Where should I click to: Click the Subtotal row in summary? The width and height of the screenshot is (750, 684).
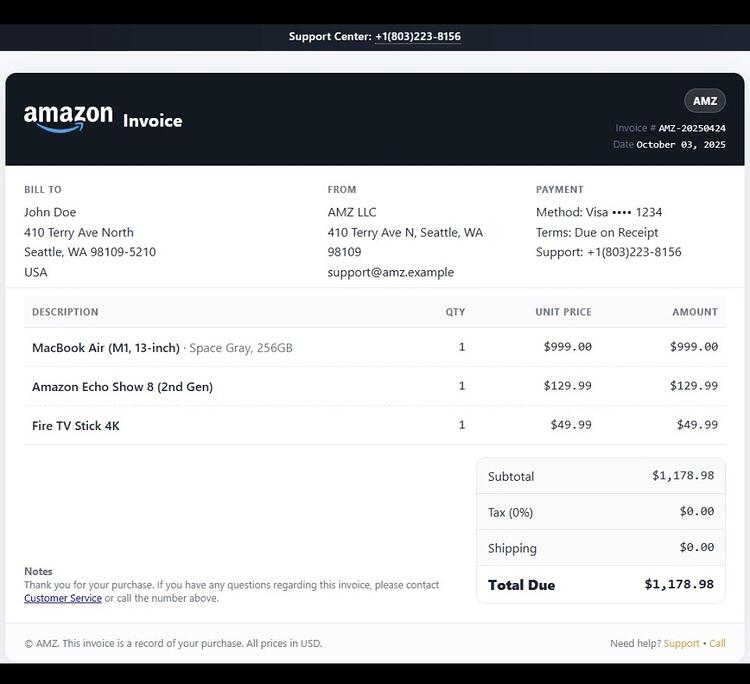601,476
